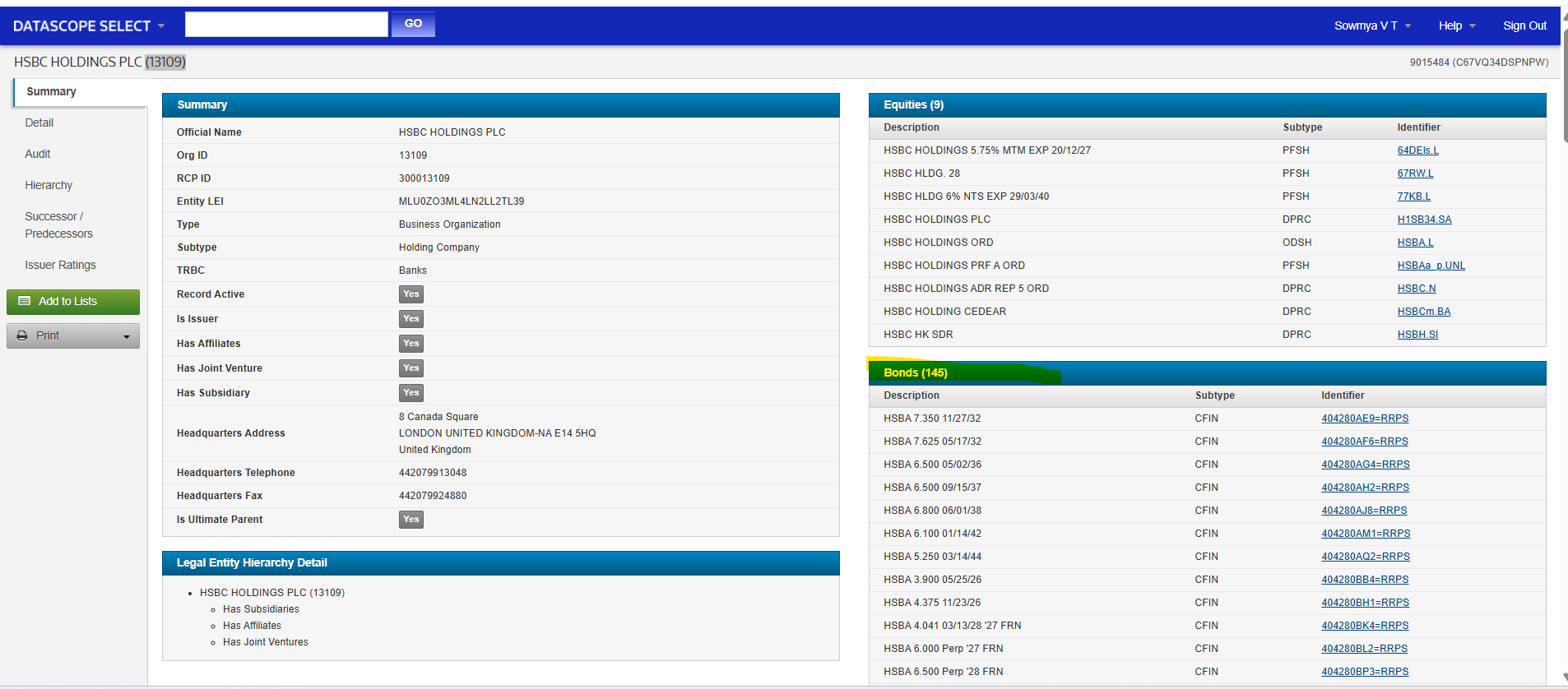Open equity identifier HSBC.N
Screen dimensions: 1568x689
(x=1416, y=289)
